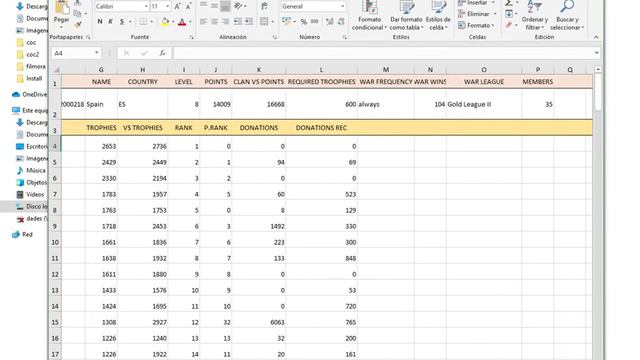Click the Copy icon in Portapapeles group
This screenshot has width=640, height=360.
(77, 14)
